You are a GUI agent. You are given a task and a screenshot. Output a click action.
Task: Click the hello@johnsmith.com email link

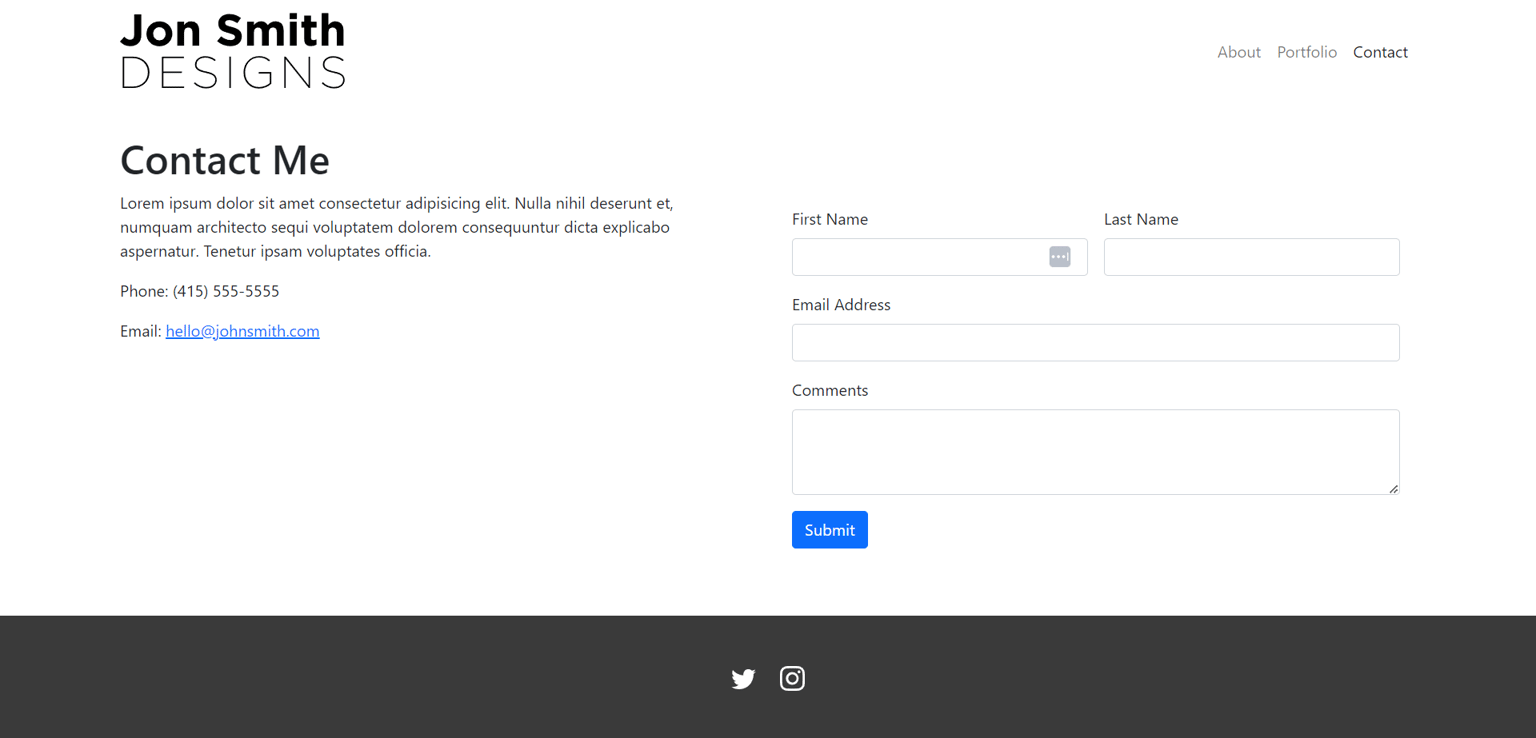coord(243,331)
